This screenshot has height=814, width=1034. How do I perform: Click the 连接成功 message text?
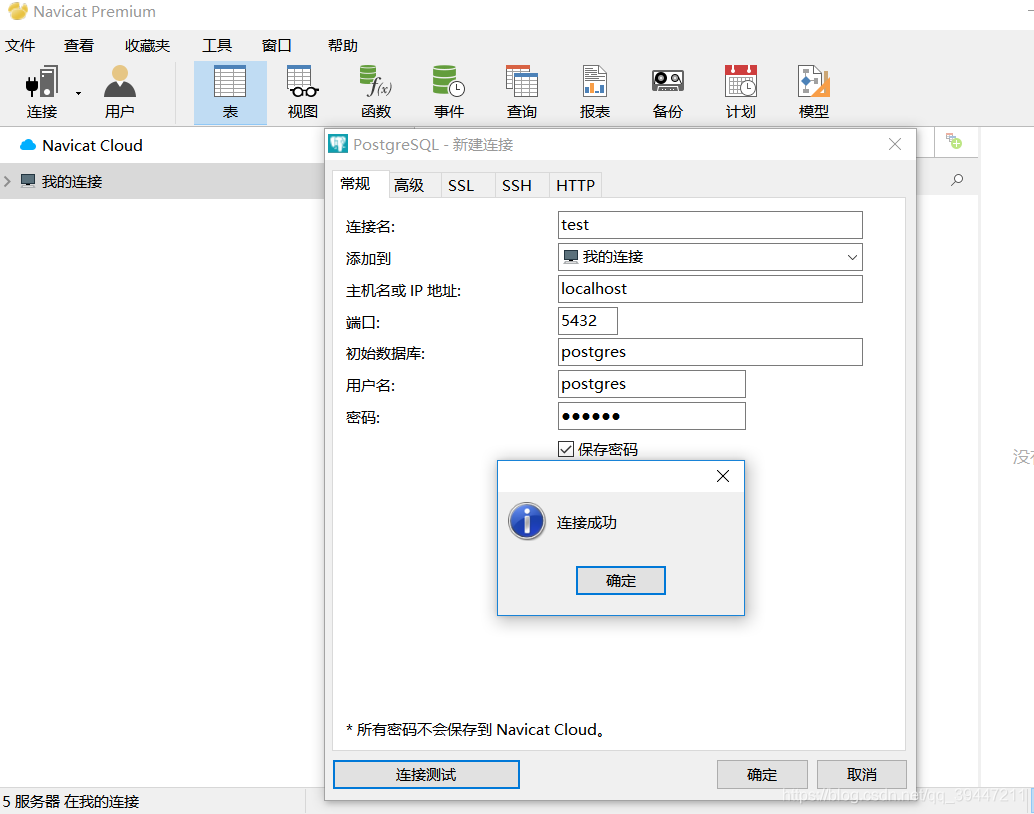coord(586,522)
